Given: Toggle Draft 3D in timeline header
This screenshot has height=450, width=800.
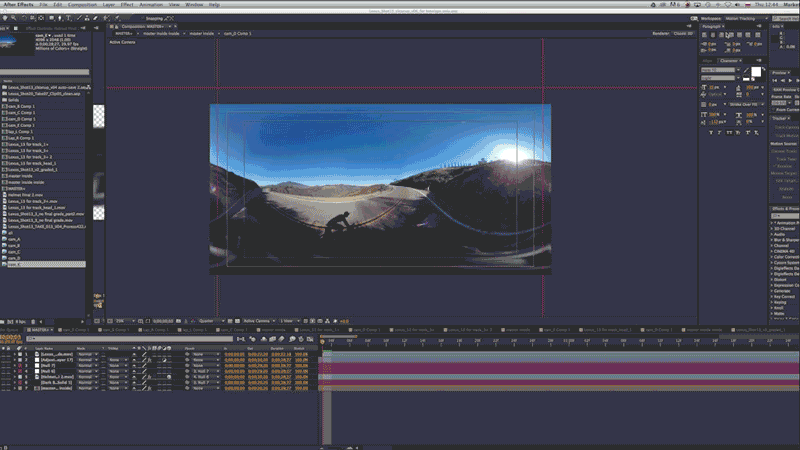Looking at the screenshot, I should 253,339.
